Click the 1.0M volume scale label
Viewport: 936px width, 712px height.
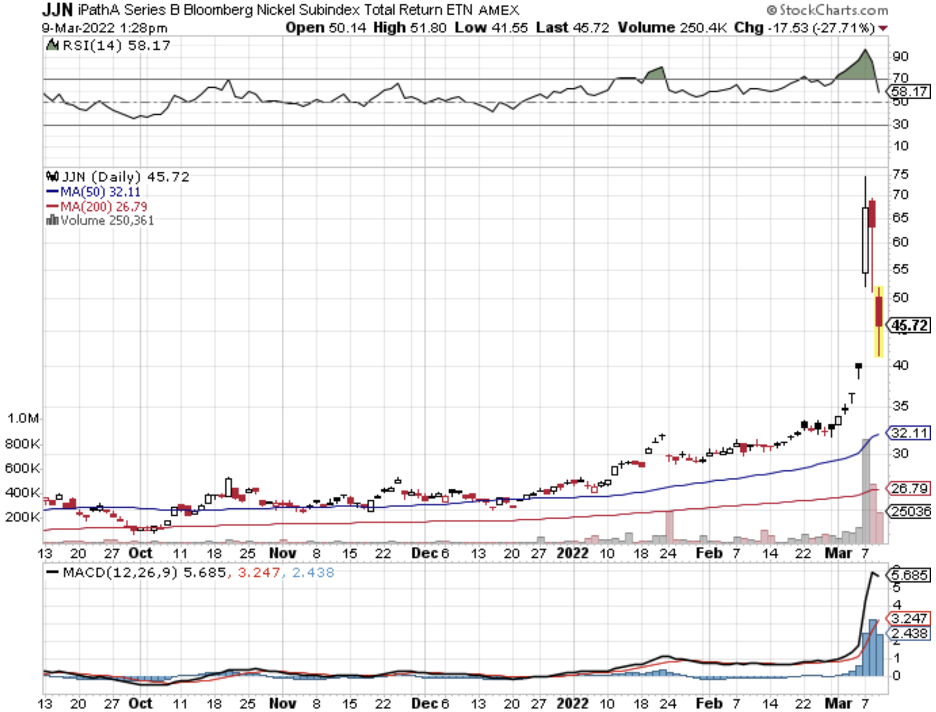tap(23, 418)
